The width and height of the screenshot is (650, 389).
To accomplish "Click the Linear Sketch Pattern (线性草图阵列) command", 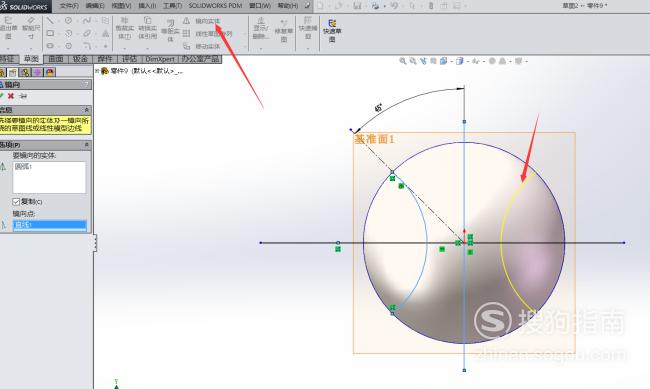I will 208,34.
